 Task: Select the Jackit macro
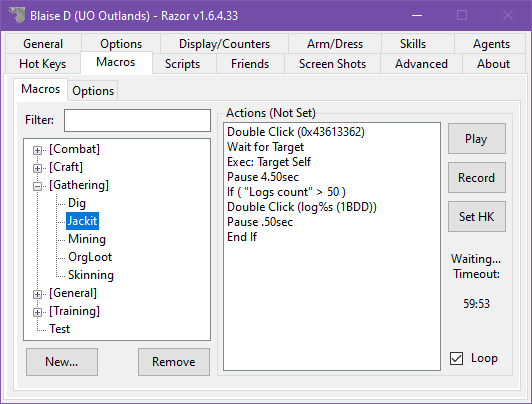point(82,221)
